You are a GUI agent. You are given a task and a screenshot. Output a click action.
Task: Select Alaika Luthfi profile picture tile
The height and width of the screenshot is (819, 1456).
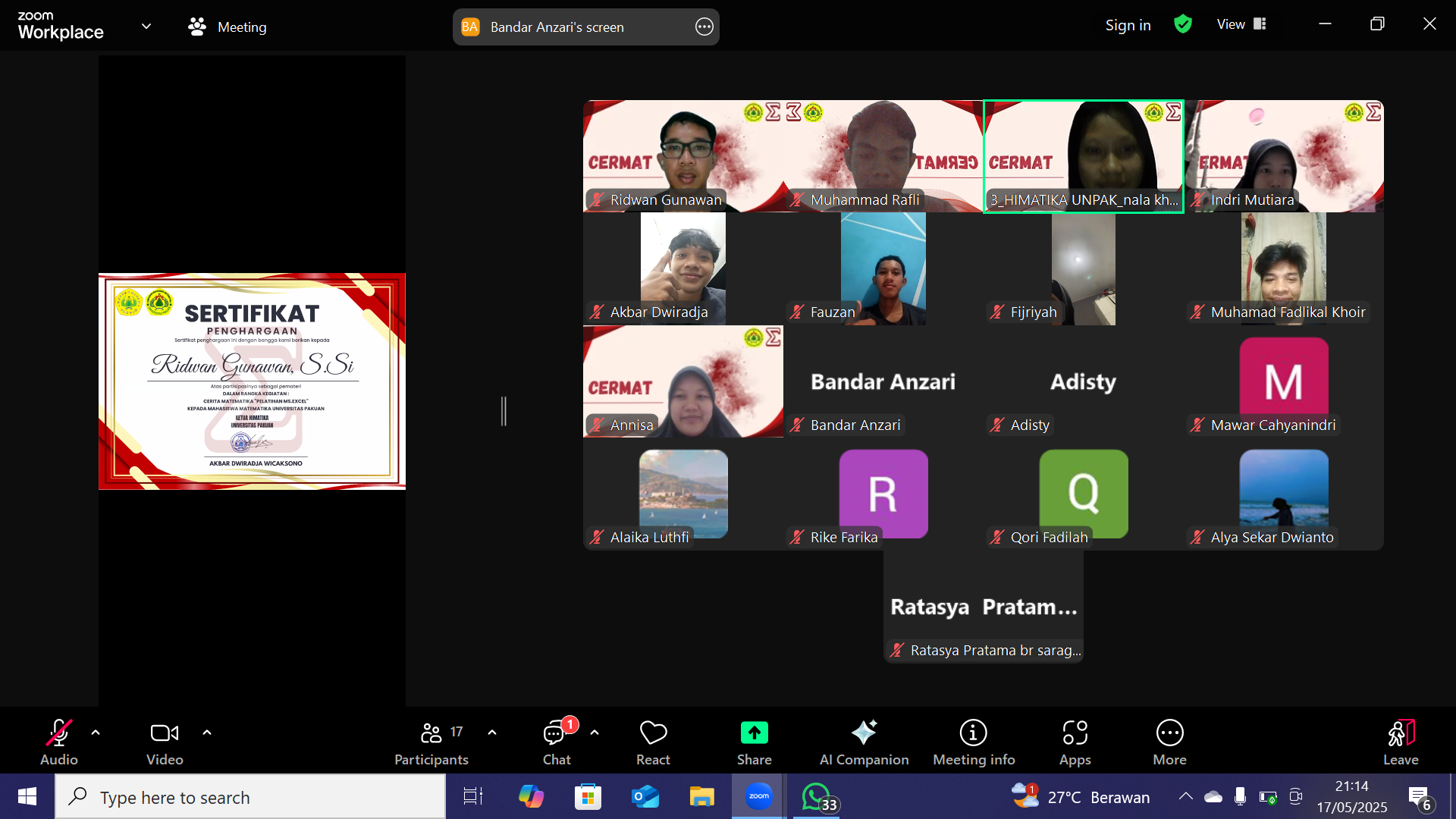coord(683,494)
